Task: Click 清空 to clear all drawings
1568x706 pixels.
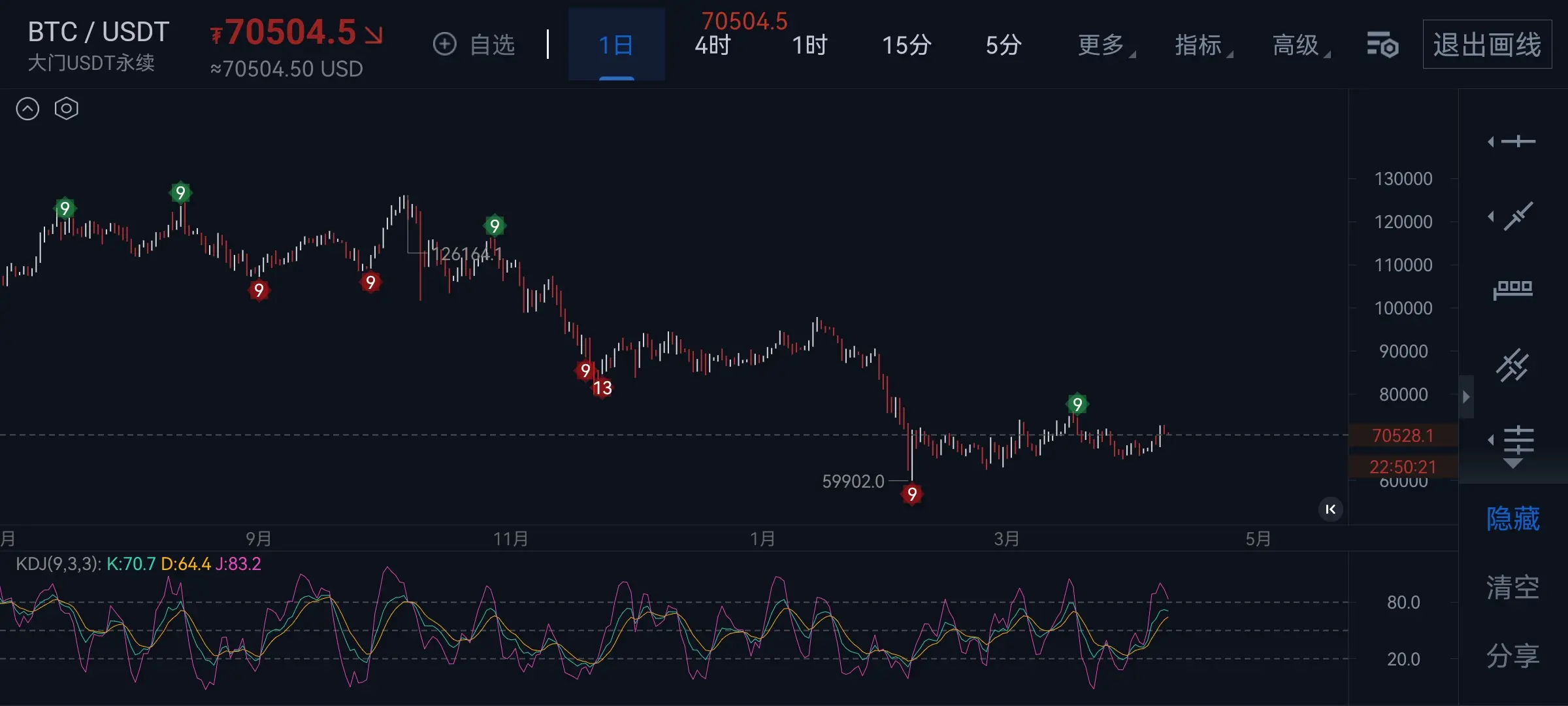Action: point(1513,587)
